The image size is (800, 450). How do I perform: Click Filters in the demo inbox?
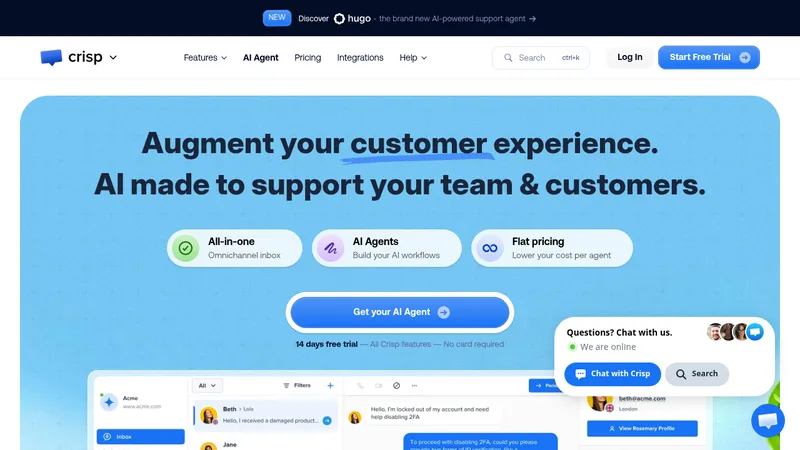point(297,386)
